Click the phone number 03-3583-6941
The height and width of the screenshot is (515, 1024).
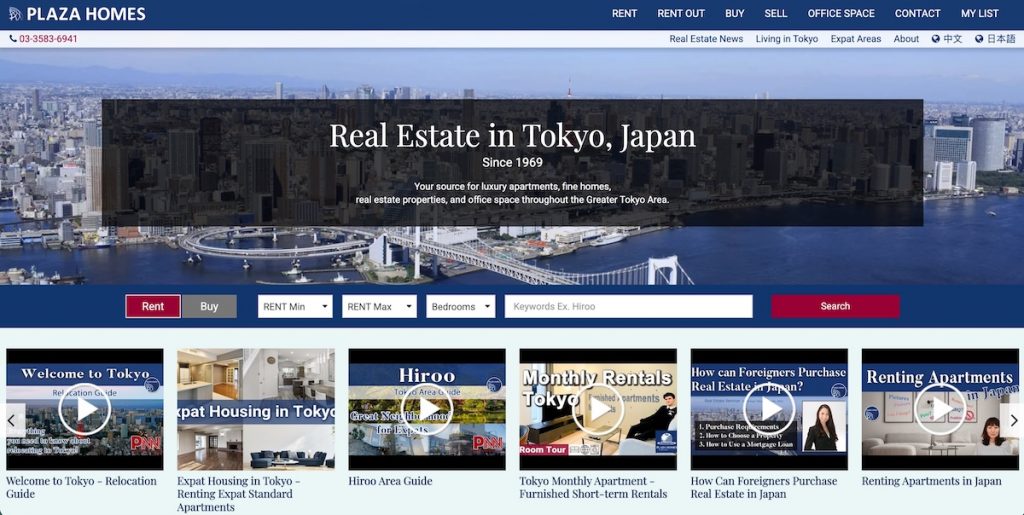44,39
